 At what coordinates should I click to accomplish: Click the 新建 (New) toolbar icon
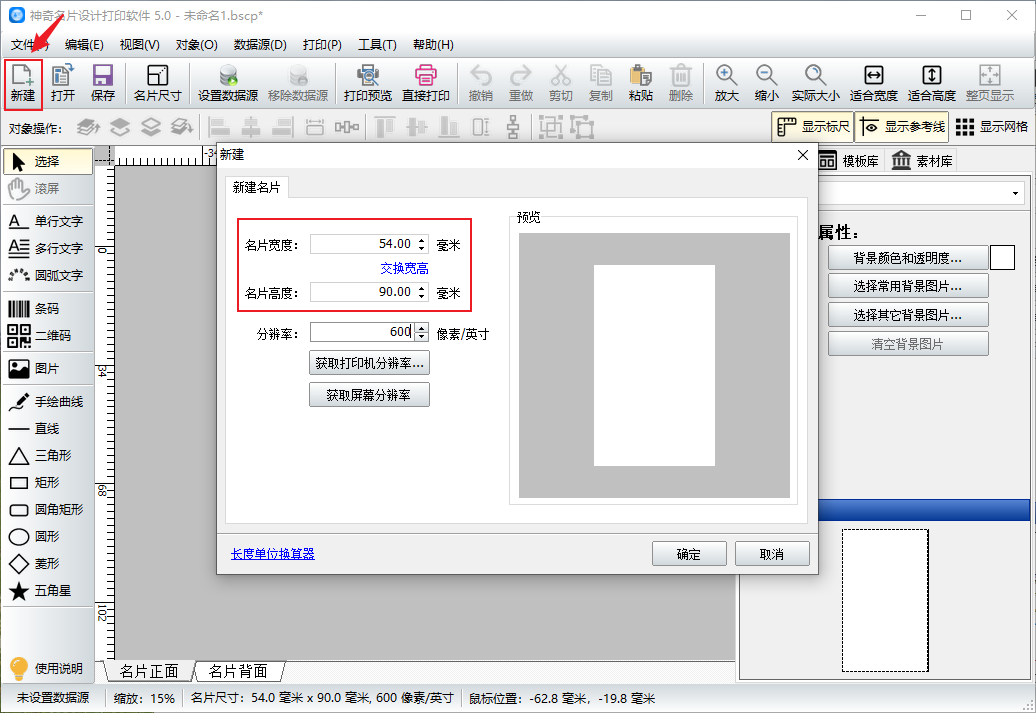point(23,83)
